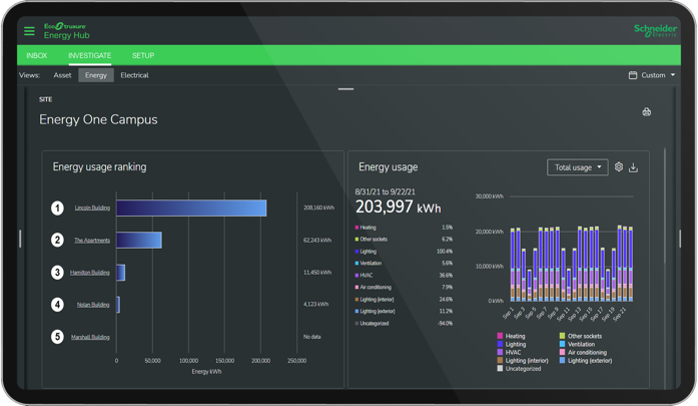Click the Hamilton Building usage bar
Screen dimensions: 698x406
click(x=121, y=272)
